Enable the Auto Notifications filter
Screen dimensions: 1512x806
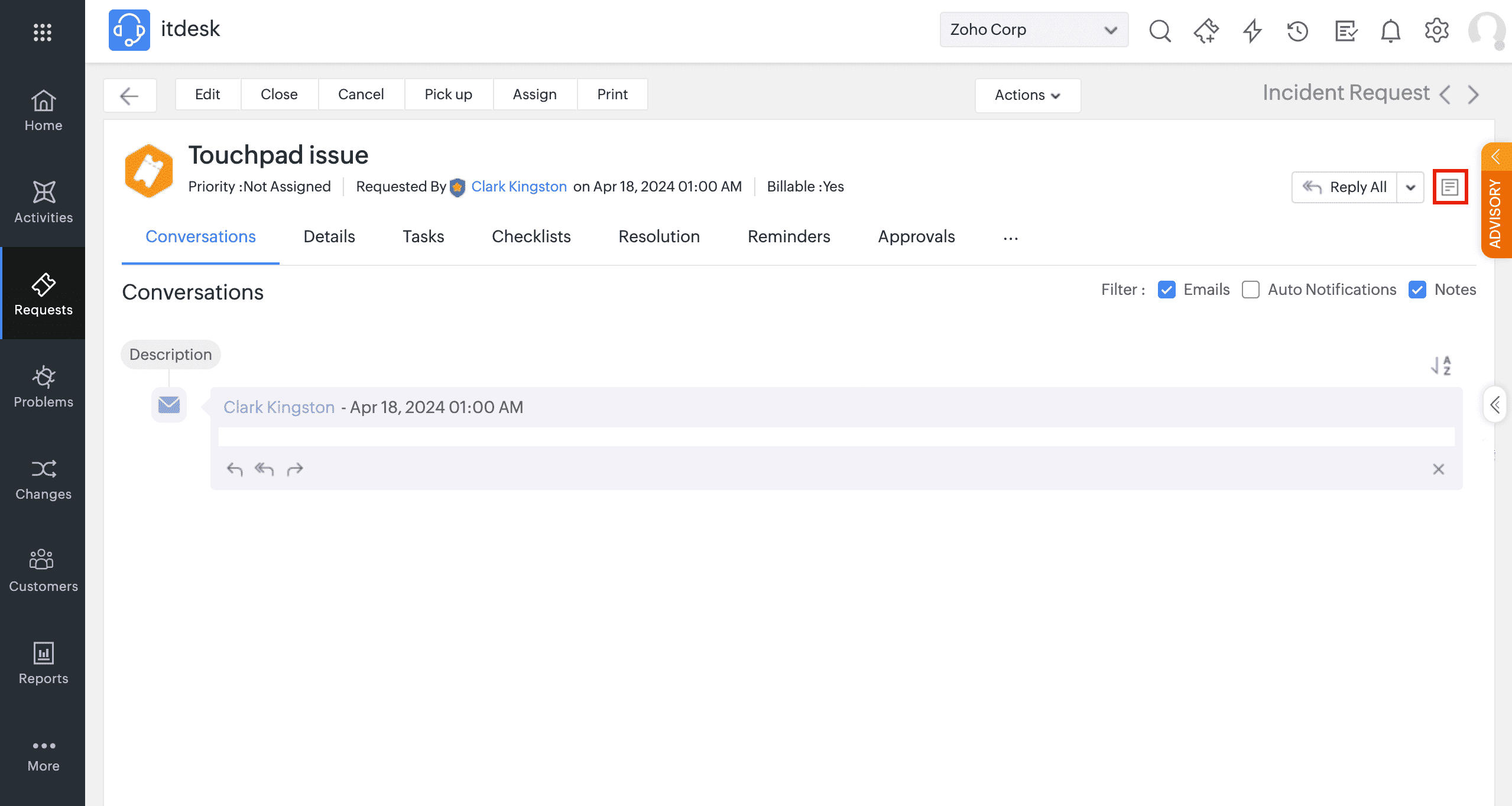pyautogui.click(x=1251, y=290)
